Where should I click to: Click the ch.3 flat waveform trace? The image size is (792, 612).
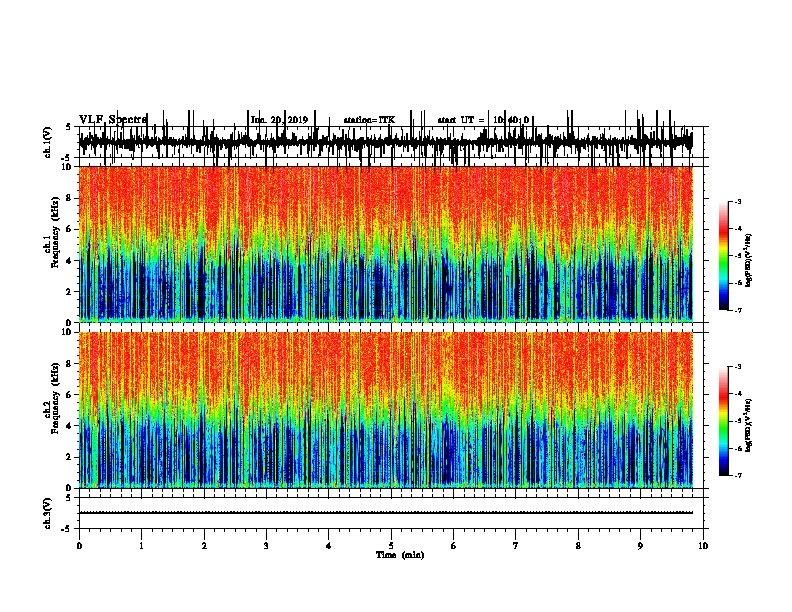point(386,513)
